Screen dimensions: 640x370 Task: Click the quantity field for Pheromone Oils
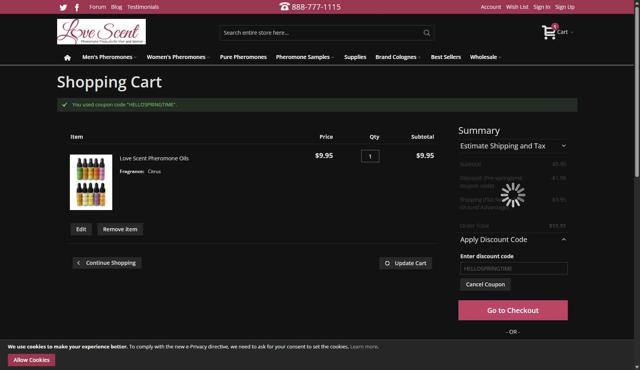(370, 156)
